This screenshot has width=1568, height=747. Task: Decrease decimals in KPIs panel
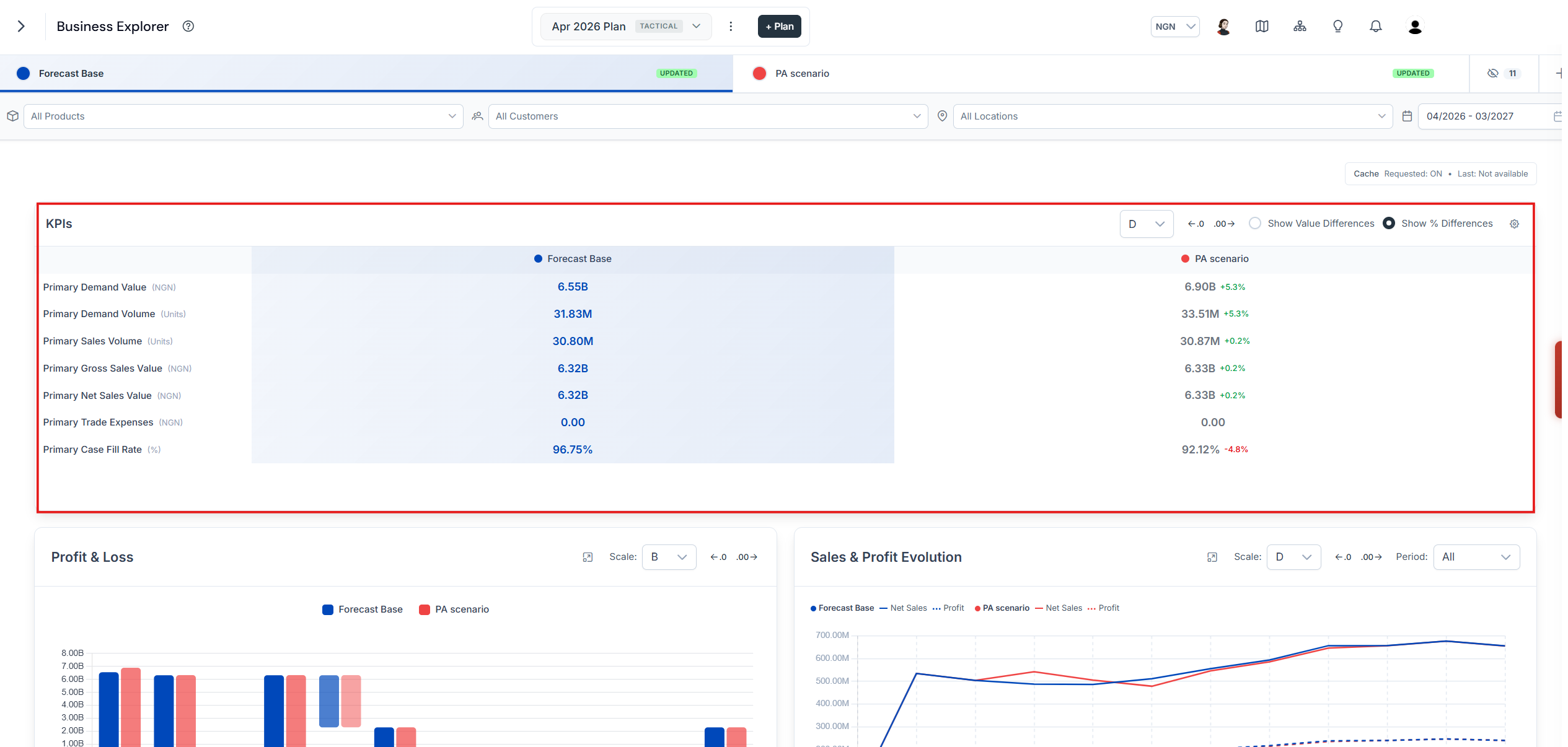coord(1196,224)
